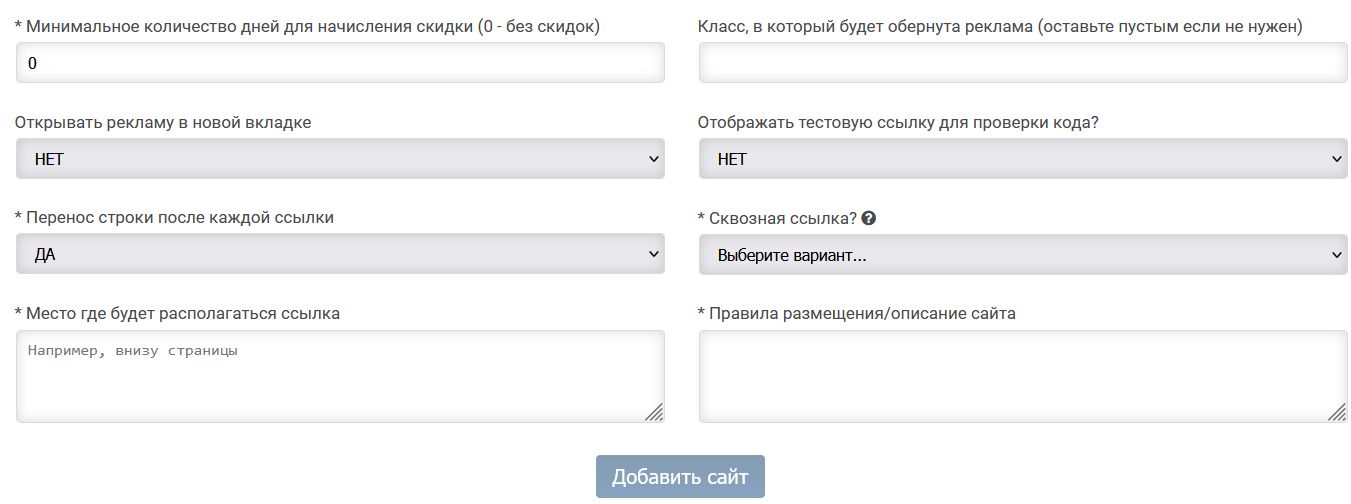Open the Перенос строки после каждой ссылки dropdown
Image resolution: width=1351 pixels, height=504 pixels.
pos(340,255)
